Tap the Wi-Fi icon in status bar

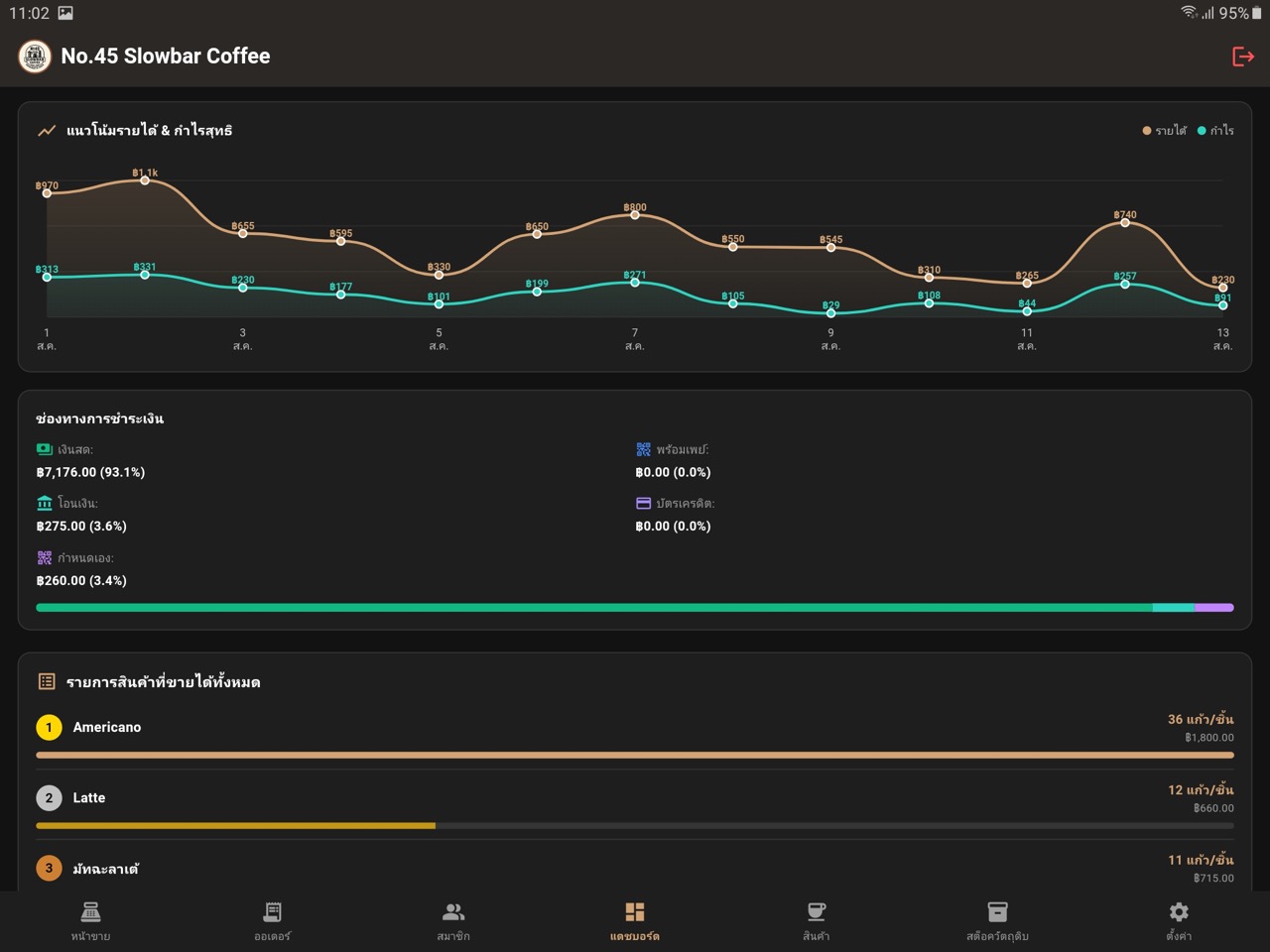(x=1188, y=12)
